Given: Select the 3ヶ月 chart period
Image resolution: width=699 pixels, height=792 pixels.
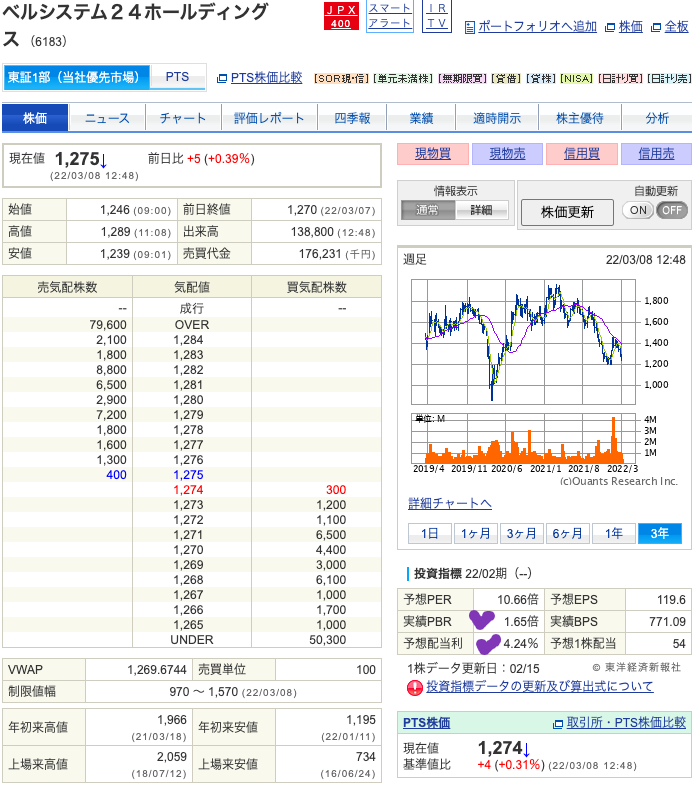Looking at the screenshot, I should point(521,533).
